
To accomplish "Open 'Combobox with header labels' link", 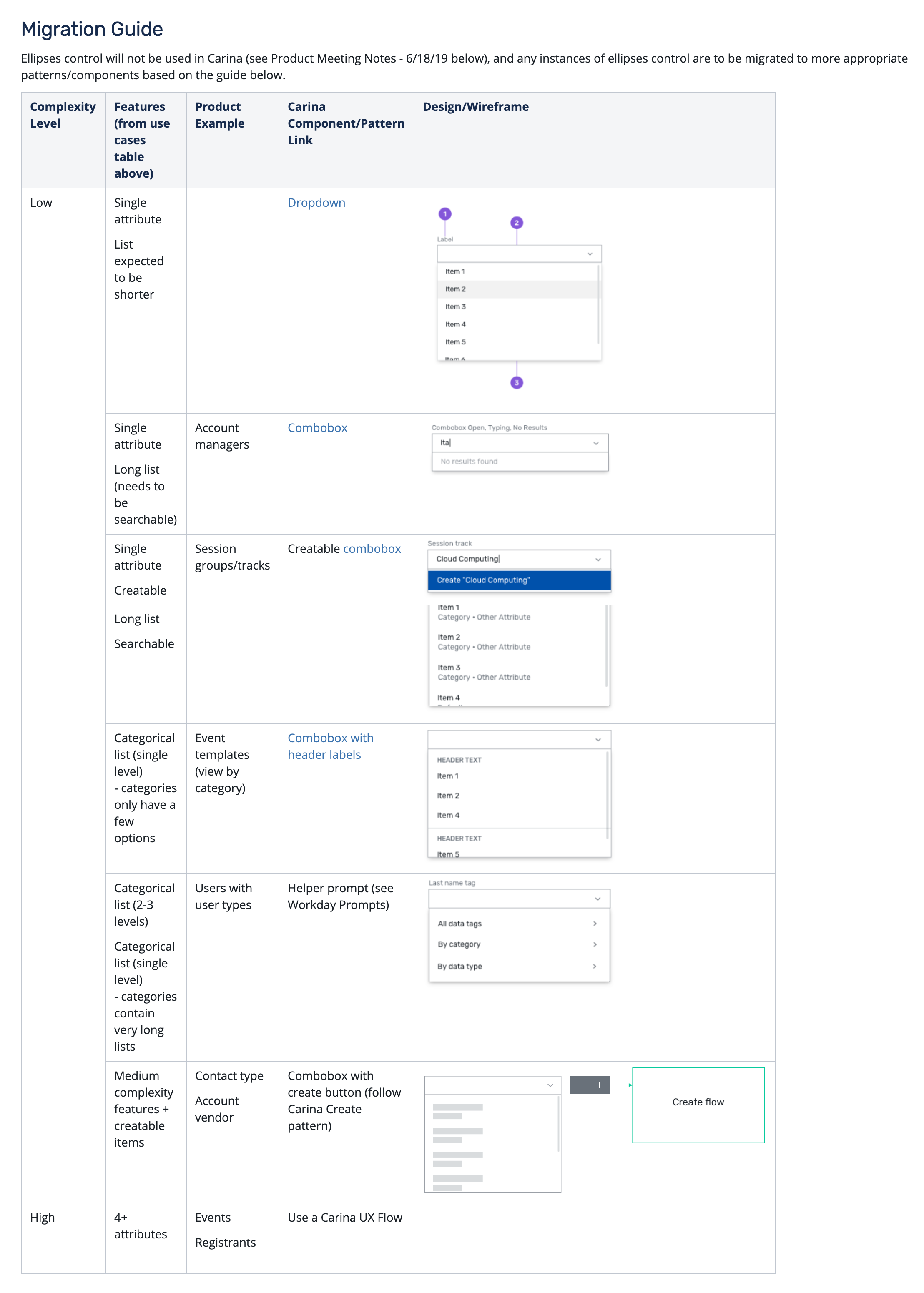I will [331, 746].
